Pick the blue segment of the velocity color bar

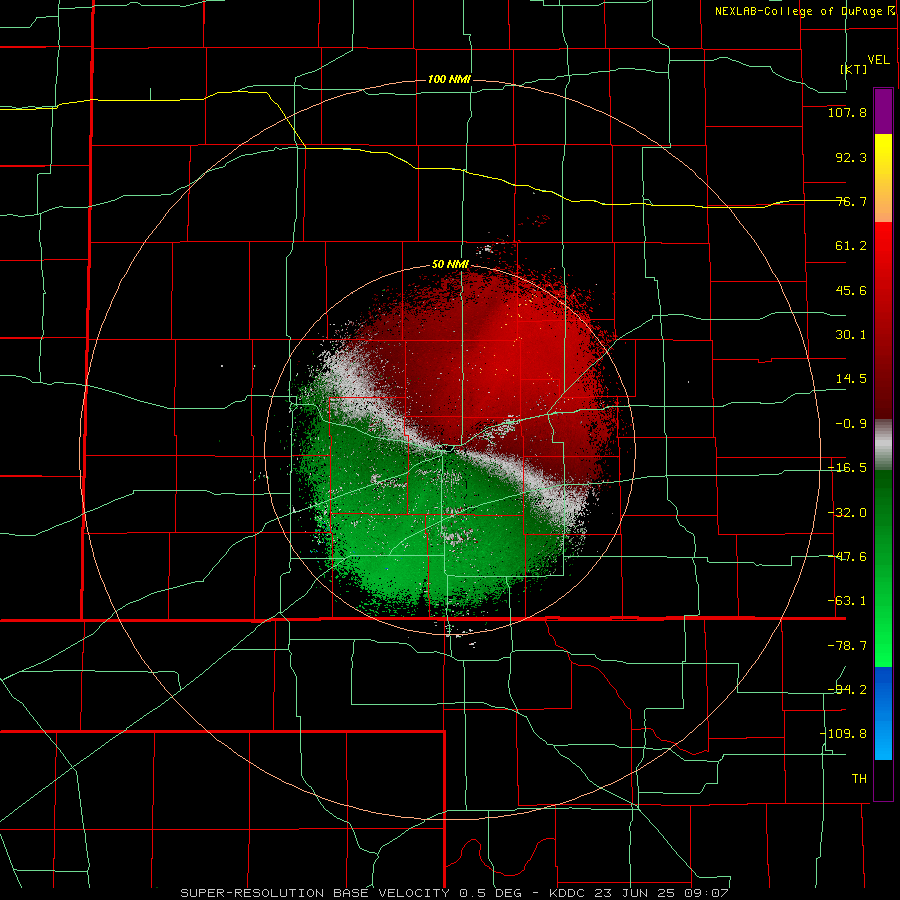(883, 713)
